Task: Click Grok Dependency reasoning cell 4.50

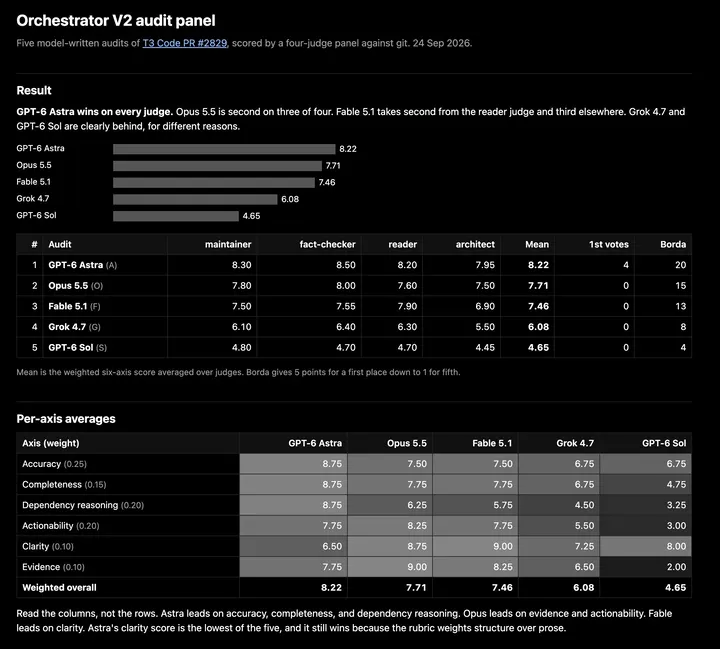Action: point(559,505)
